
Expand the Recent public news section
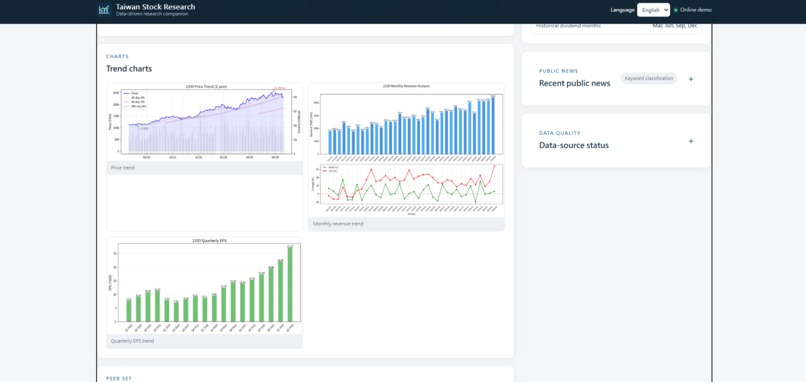pyautogui.click(x=691, y=79)
